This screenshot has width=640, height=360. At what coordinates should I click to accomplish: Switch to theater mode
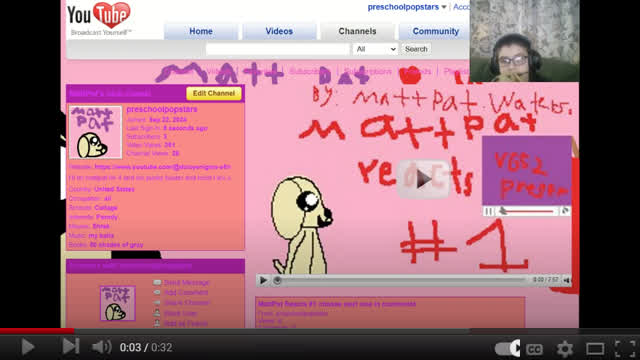coord(595,349)
